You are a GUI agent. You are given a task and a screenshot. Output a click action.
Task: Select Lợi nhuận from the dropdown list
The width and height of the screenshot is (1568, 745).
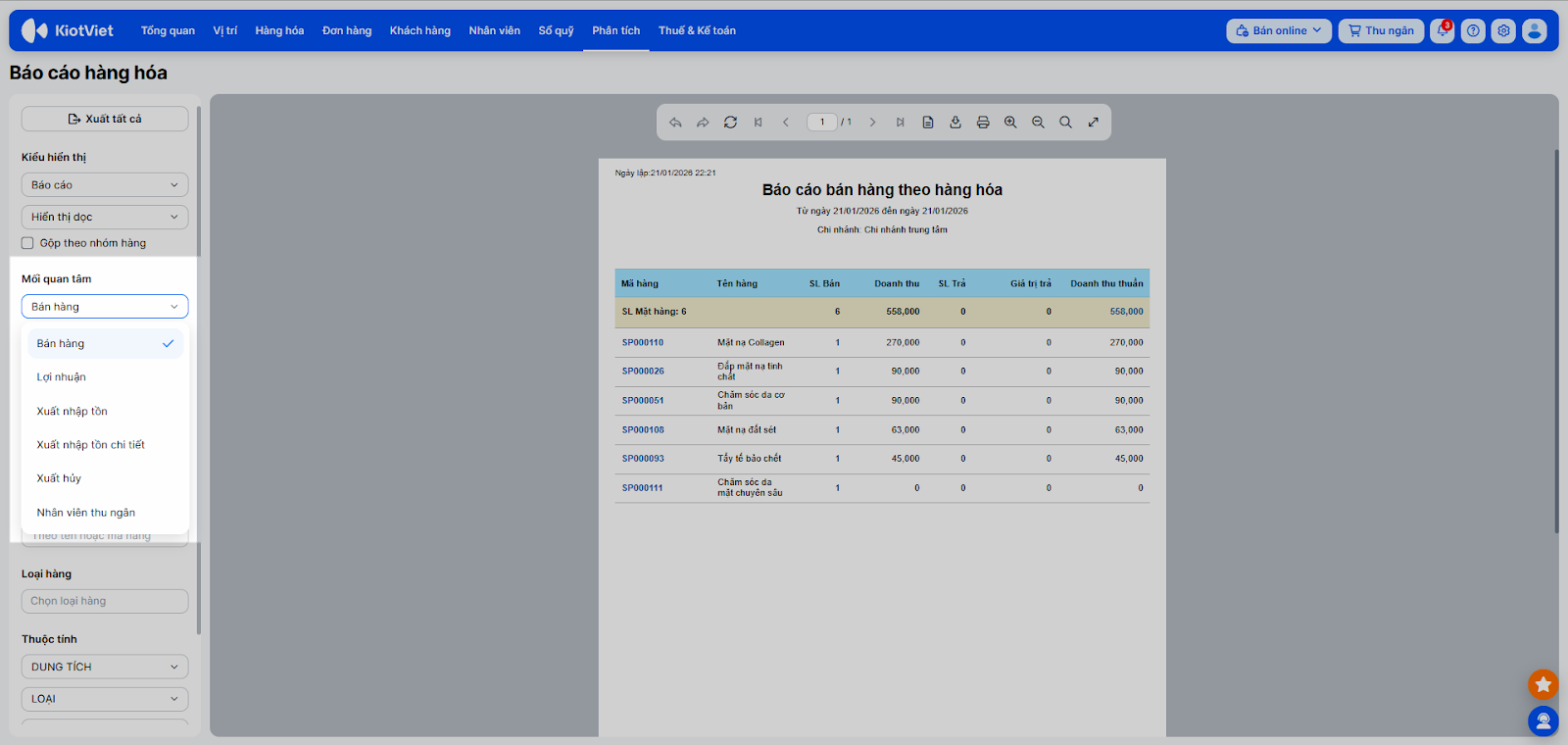click(62, 377)
